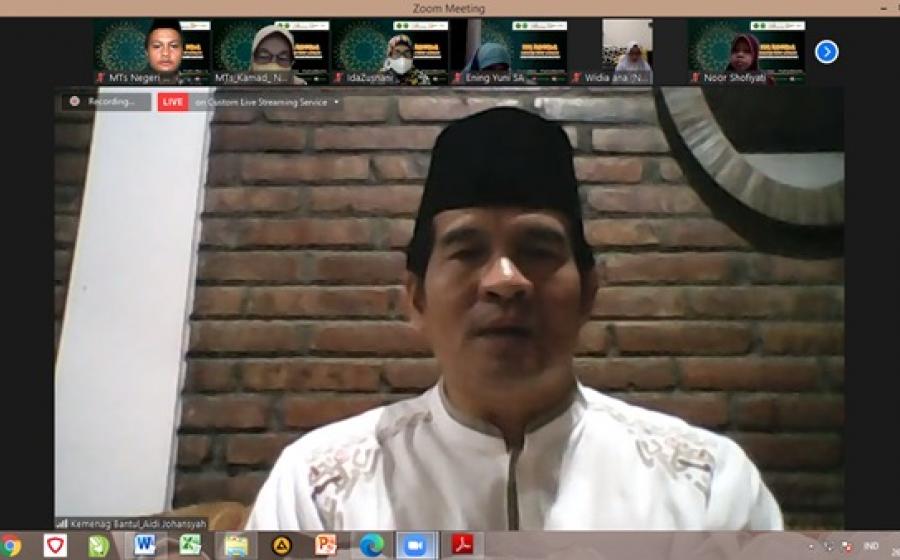Select Noor Shofiyati participant thumbnail

point(746,51)
